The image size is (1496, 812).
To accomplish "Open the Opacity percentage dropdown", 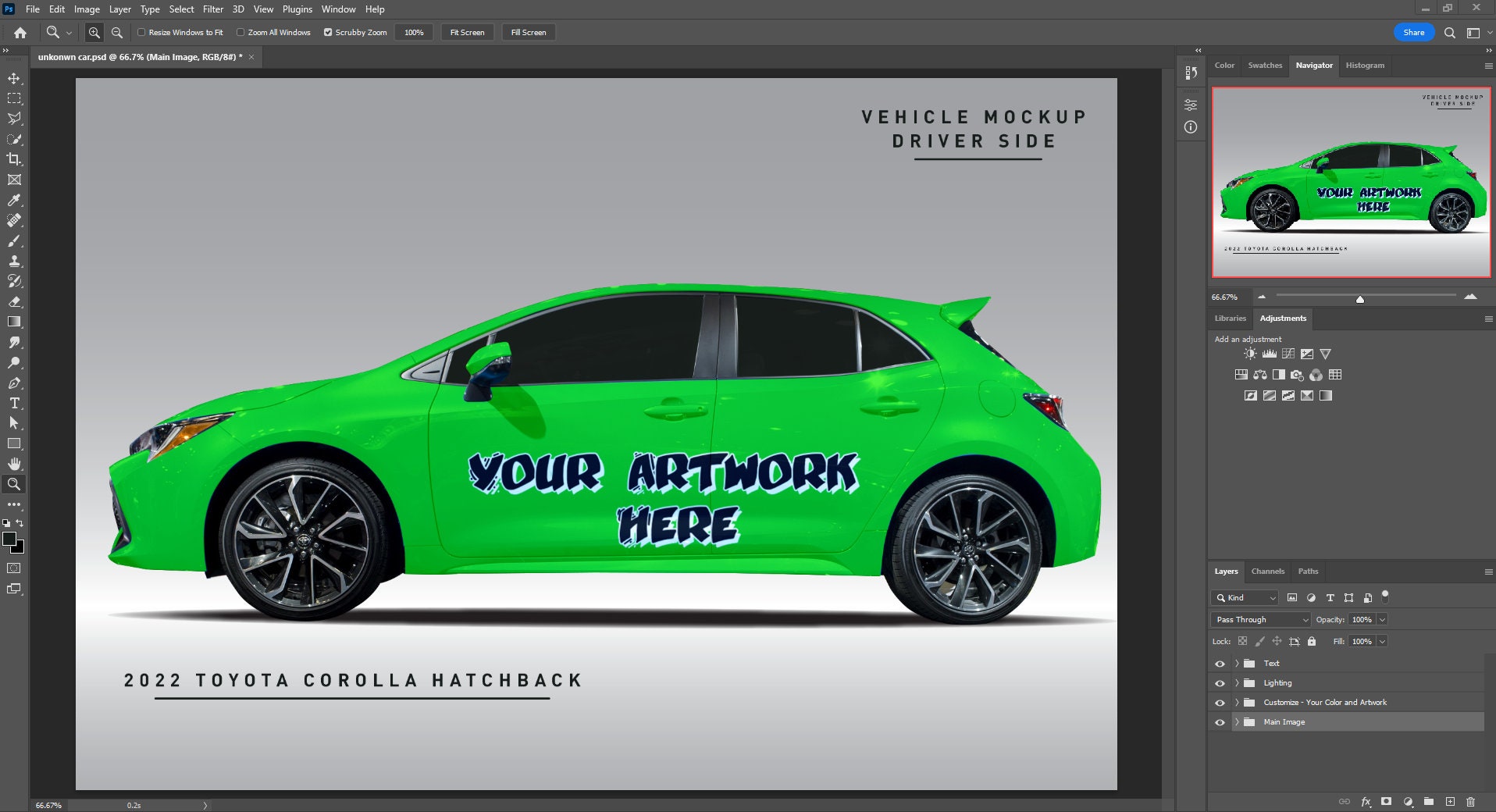I will [1382, 619].
